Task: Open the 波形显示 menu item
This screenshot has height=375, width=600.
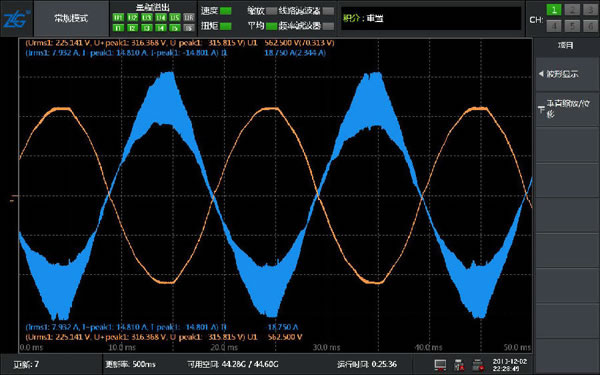Action: (567, 74)
